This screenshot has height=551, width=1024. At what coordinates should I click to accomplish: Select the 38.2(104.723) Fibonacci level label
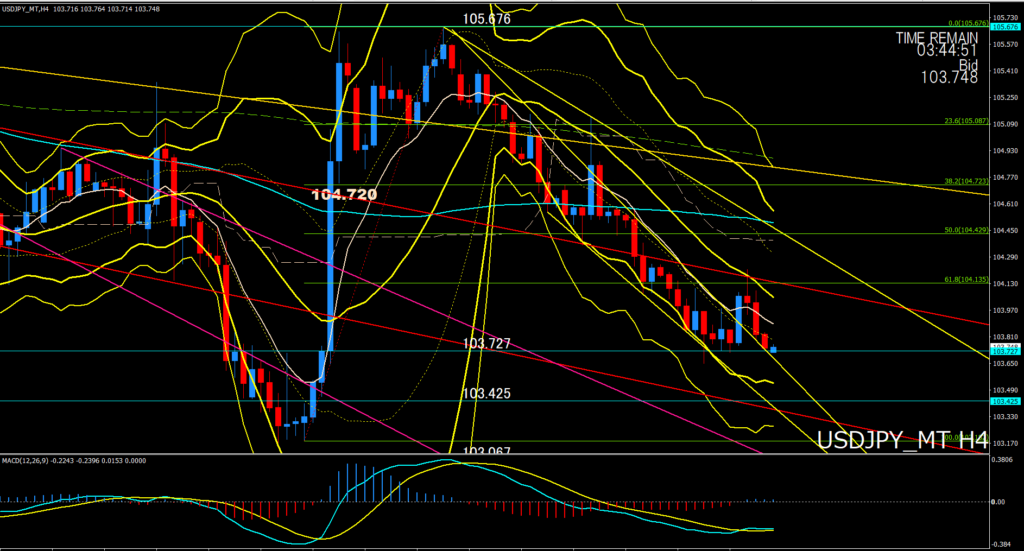(966, 181)
